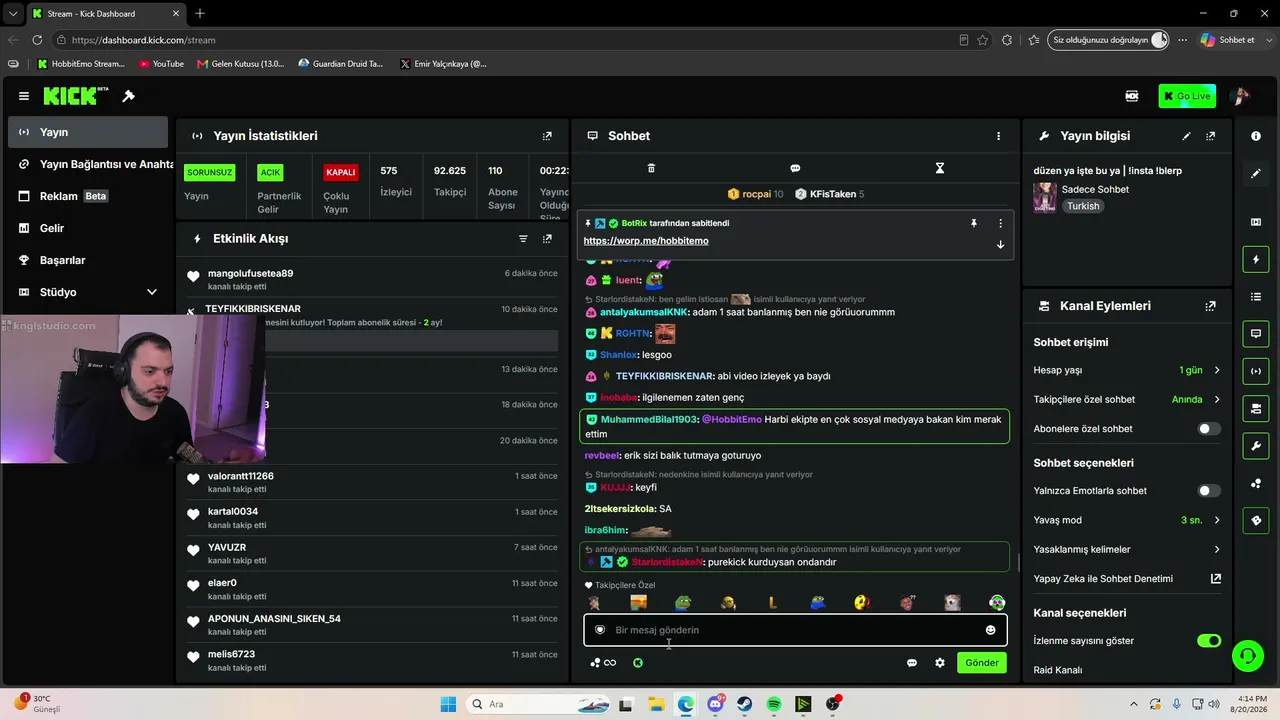1280x720 pixels.
Task: Send message with Gönder button
Action: [x=982, y=663]
